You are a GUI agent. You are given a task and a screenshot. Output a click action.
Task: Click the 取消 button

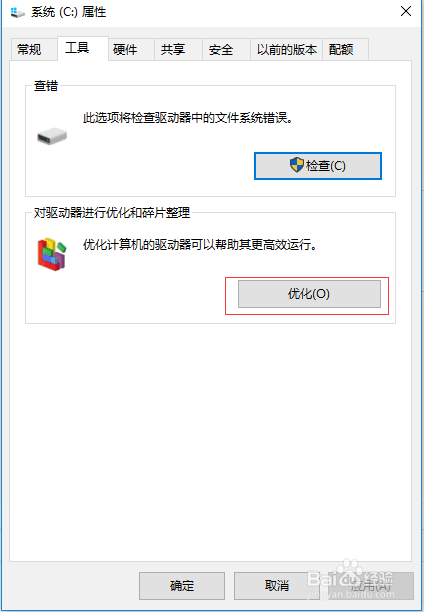pyautogui.click(x=276, y=585)
